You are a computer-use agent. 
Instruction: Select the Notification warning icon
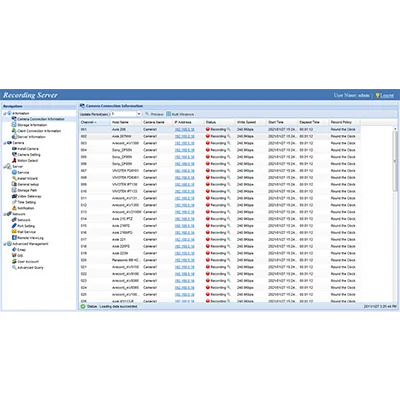pyautogui.click(x=14, y=208)
